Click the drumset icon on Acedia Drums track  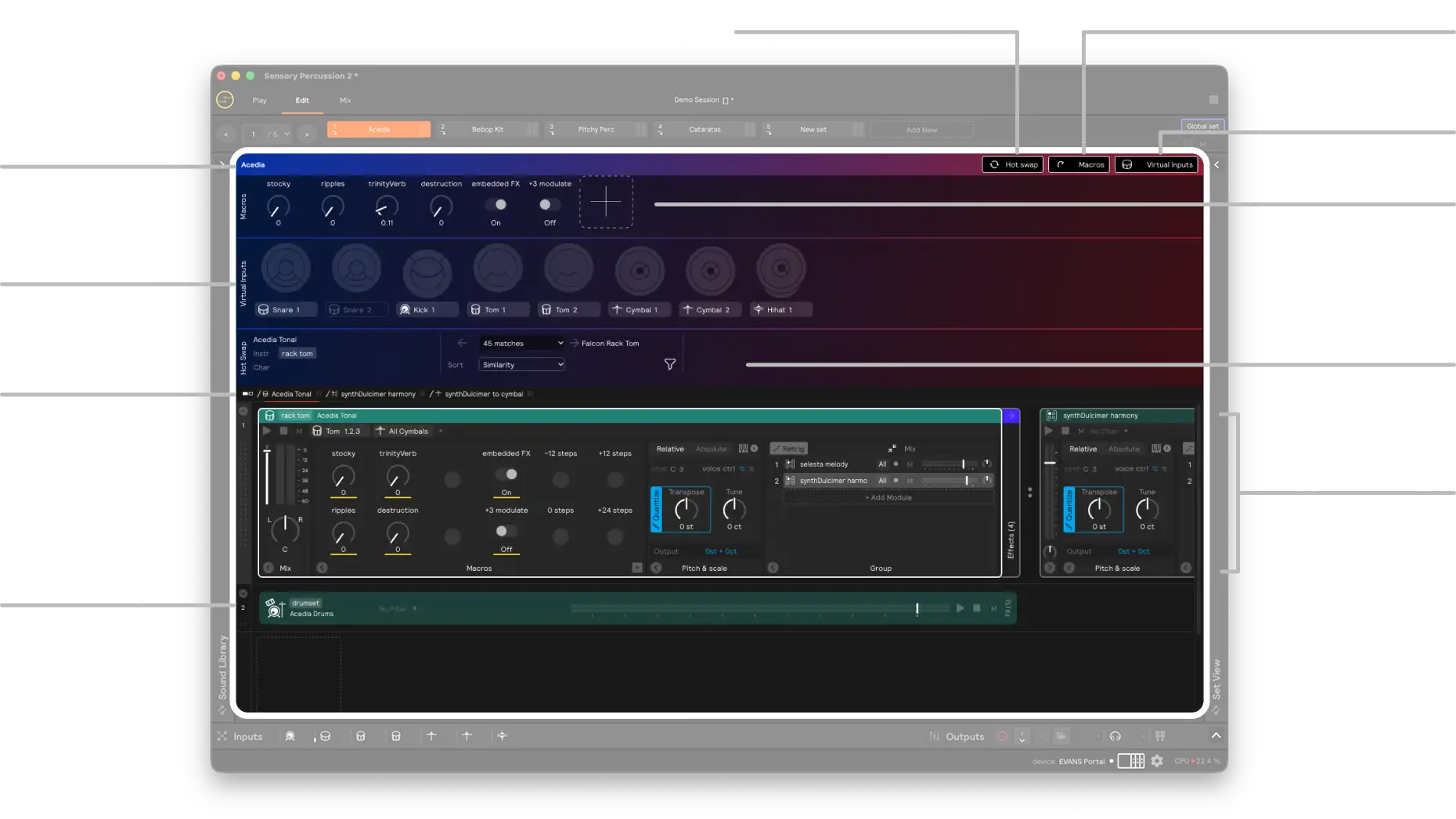[x=276, y=608]
